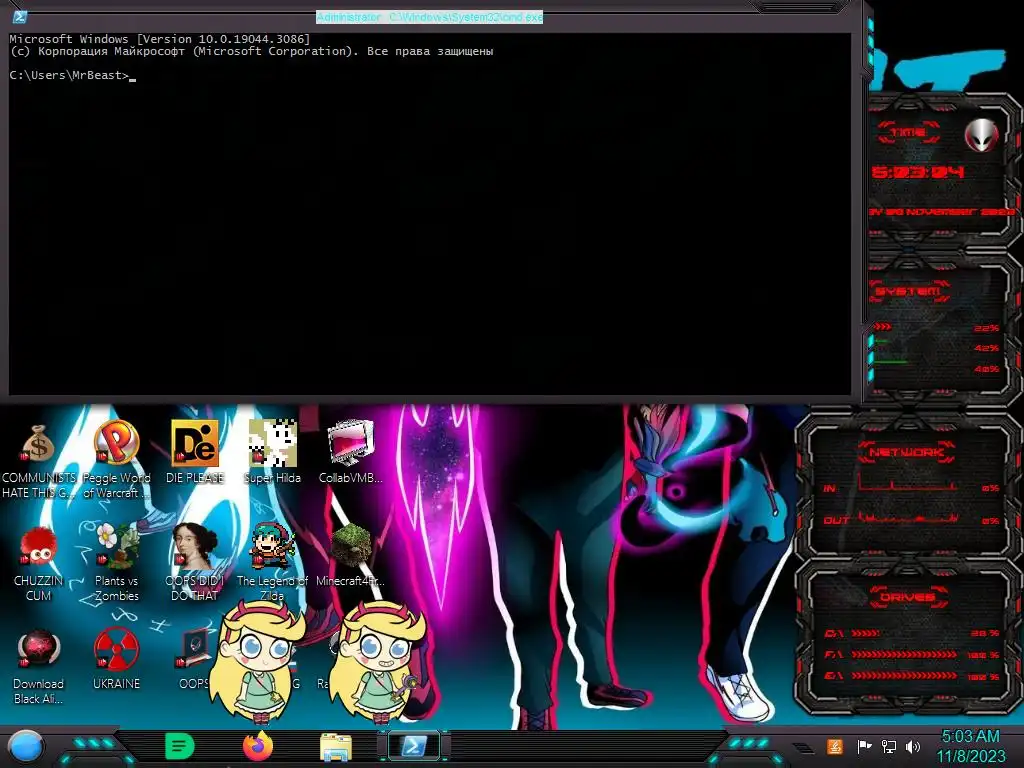
Task: Click the DRIVES widget header
Action: click(x=908, y=597)
